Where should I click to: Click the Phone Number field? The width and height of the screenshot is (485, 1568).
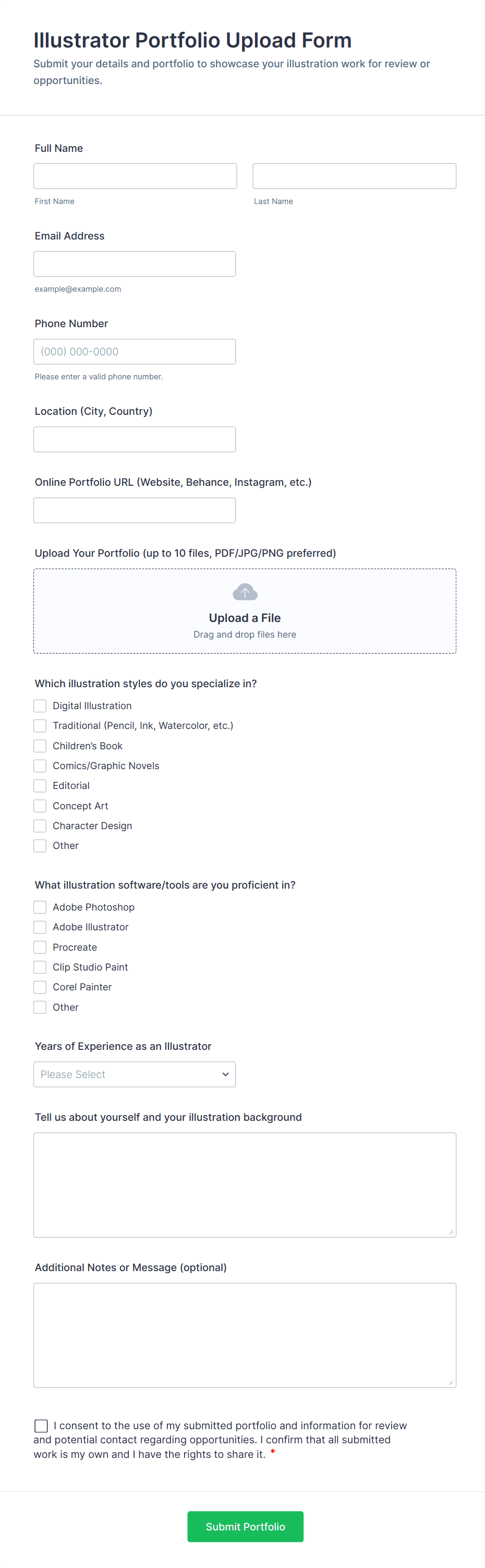tap(135, 351)
